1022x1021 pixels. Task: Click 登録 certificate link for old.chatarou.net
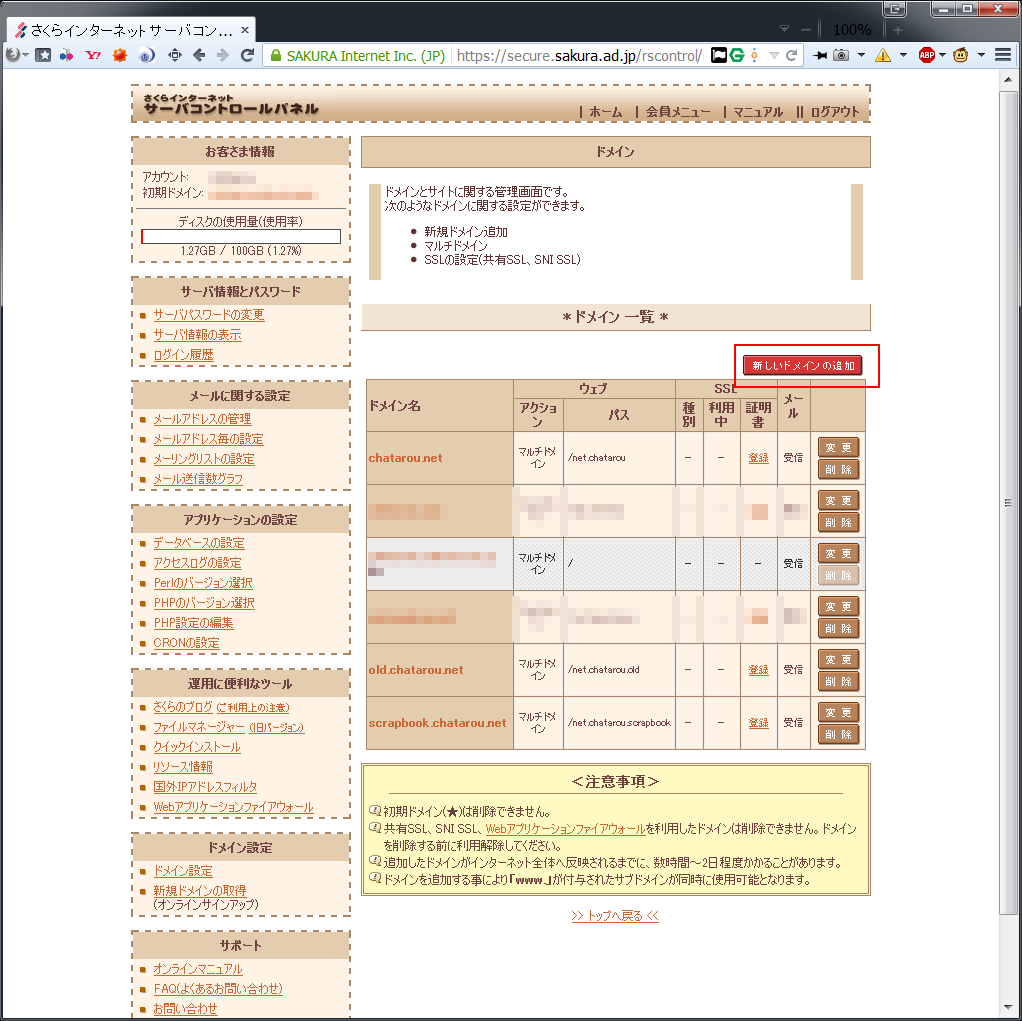coord(758,670)
